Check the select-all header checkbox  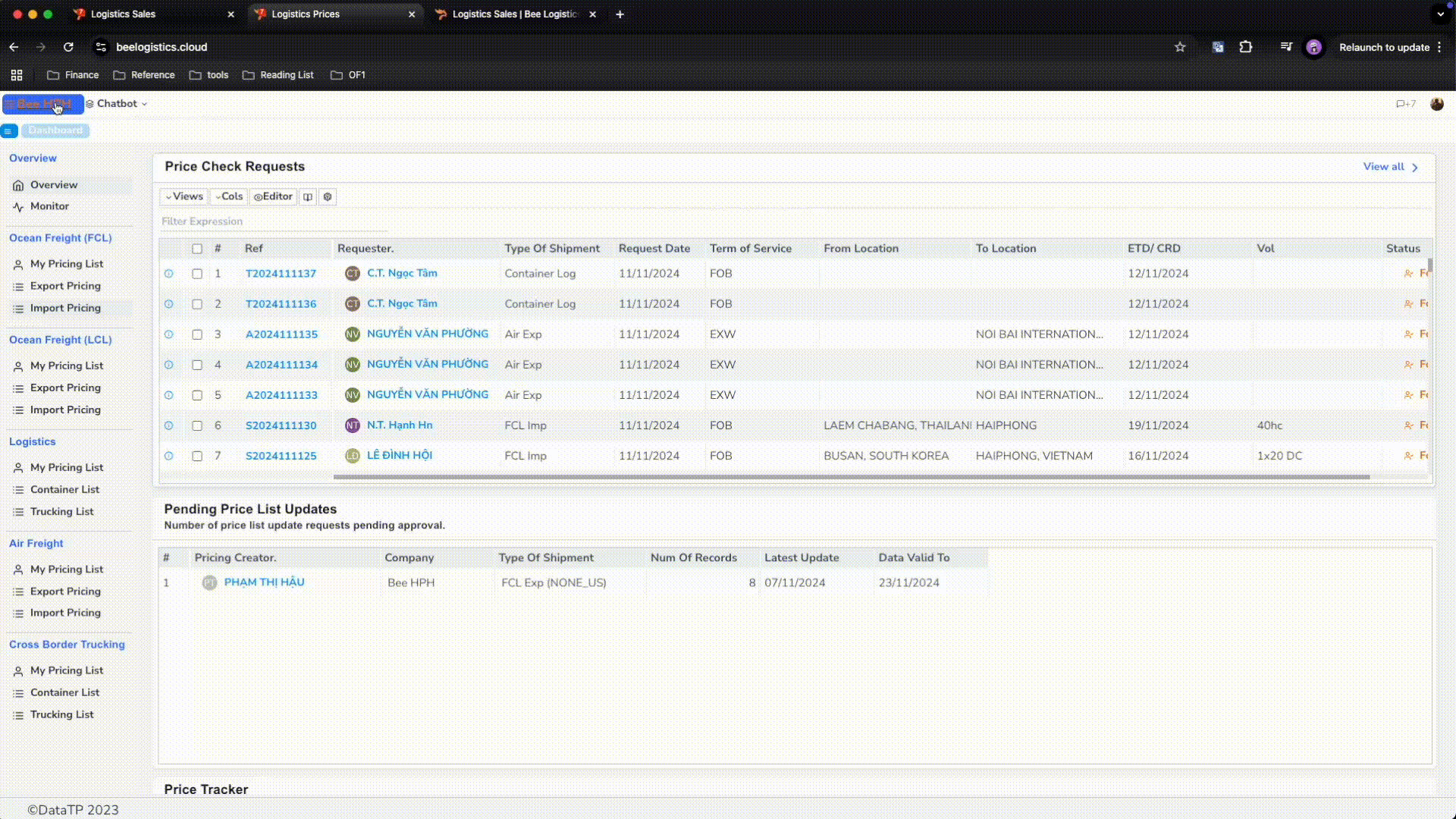tap(197, 249)
